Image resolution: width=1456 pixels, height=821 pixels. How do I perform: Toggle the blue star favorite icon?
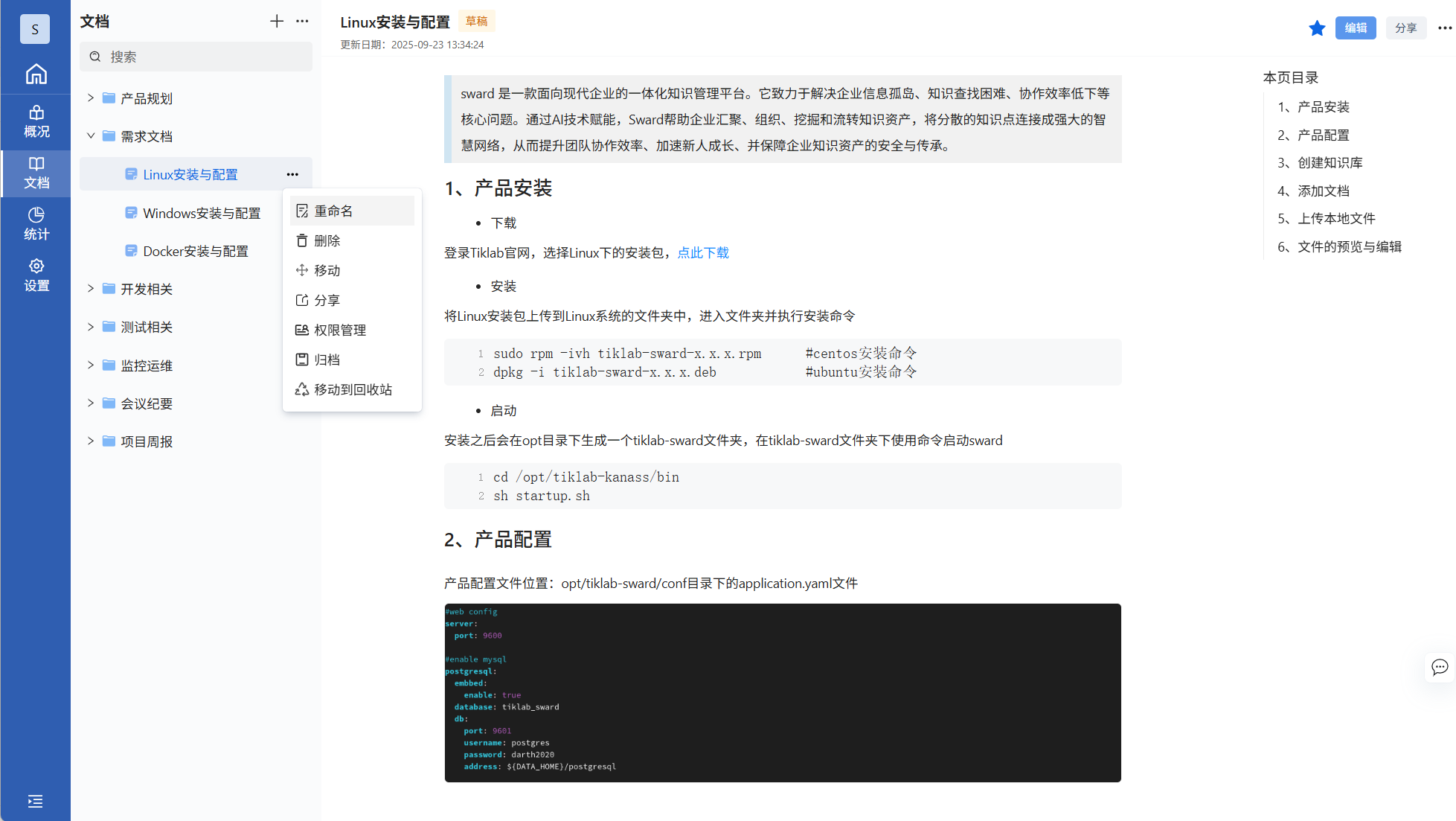[x=1316, y=28]
